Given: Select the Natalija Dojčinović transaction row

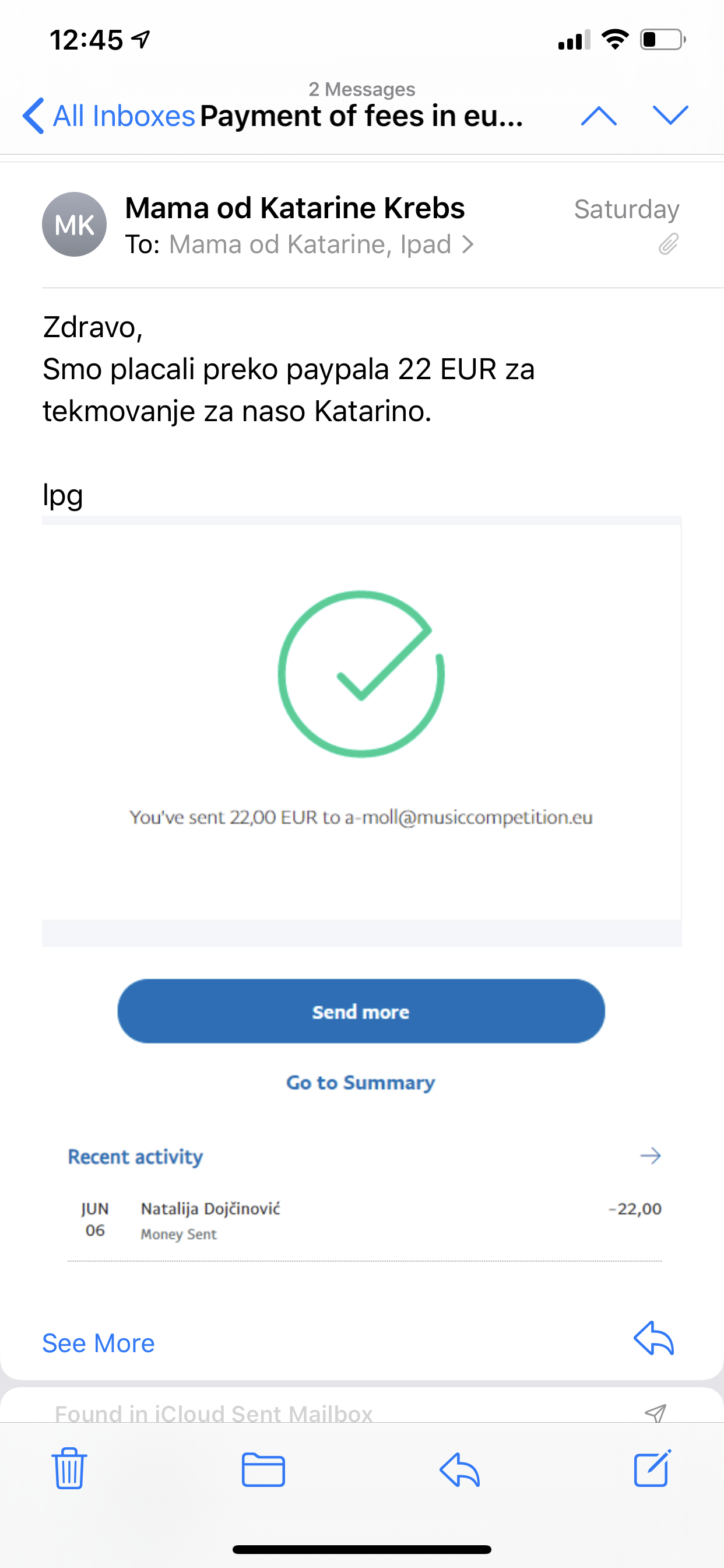Looking at the screenshot, I should click(364, 1220).
